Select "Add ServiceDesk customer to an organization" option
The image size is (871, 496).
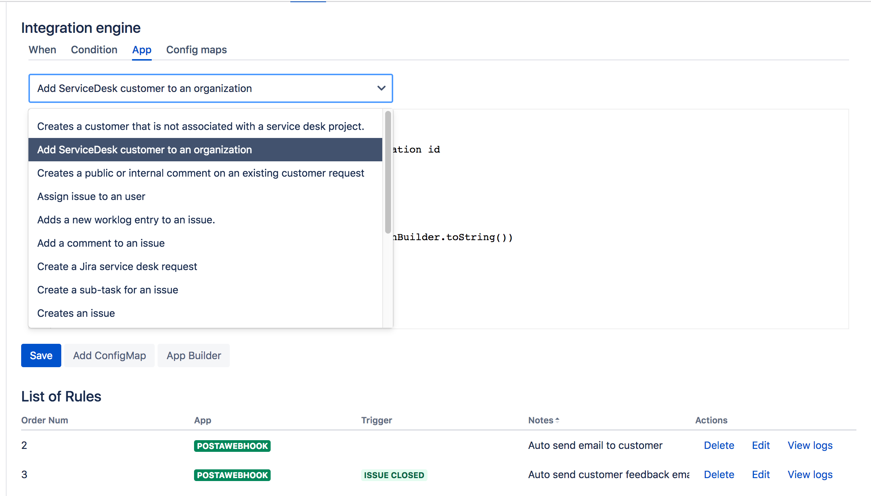(144, 150)
